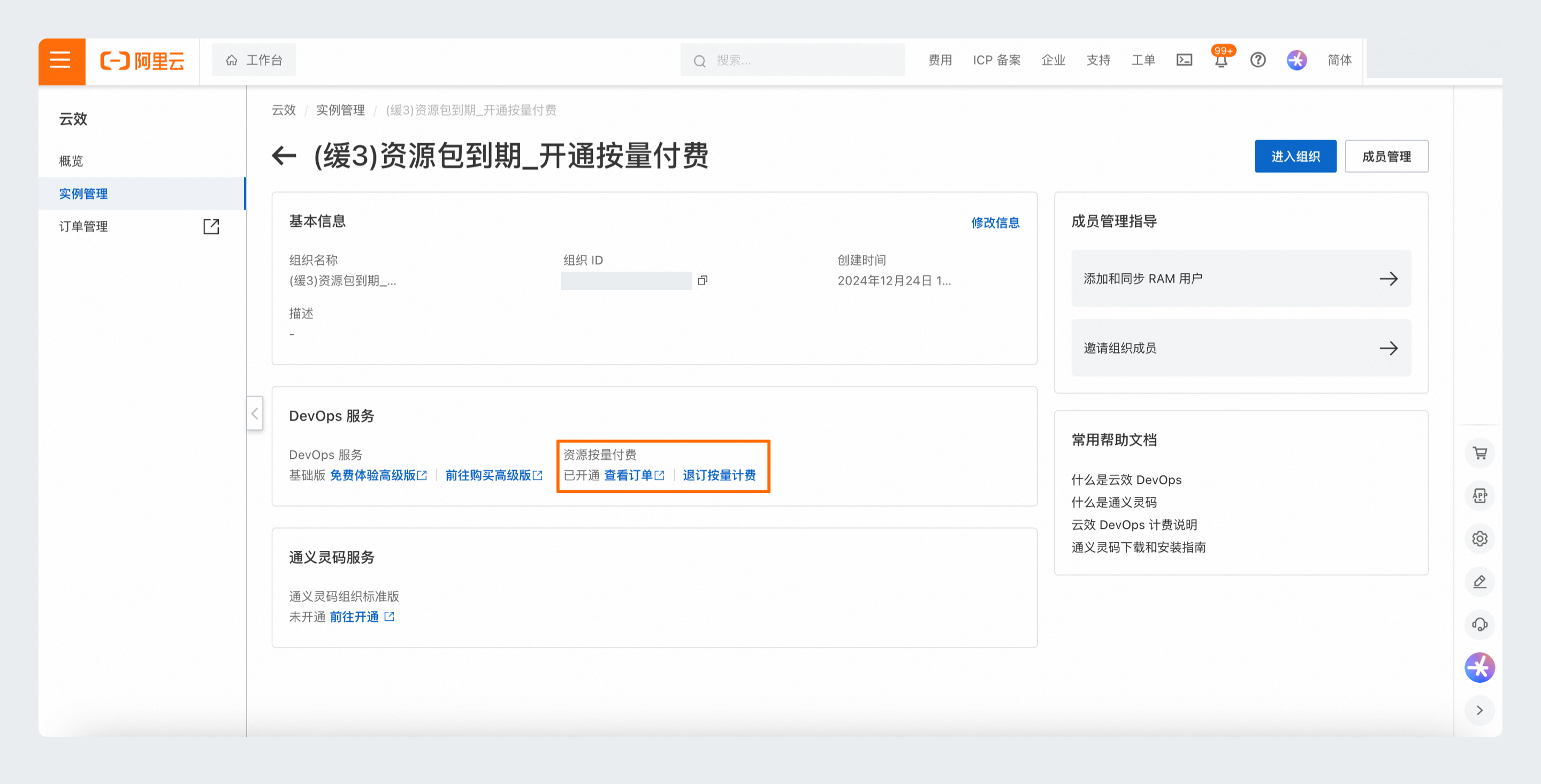Viewport: 1541px width, 784px height.
Task: Open 邀请组织成员 guide card
Action: tap(1241, 348)
